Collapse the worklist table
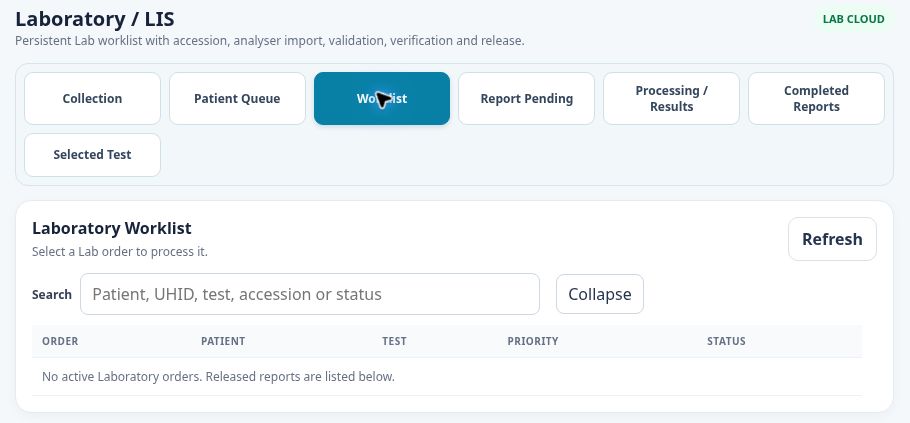 coord(600,294)
